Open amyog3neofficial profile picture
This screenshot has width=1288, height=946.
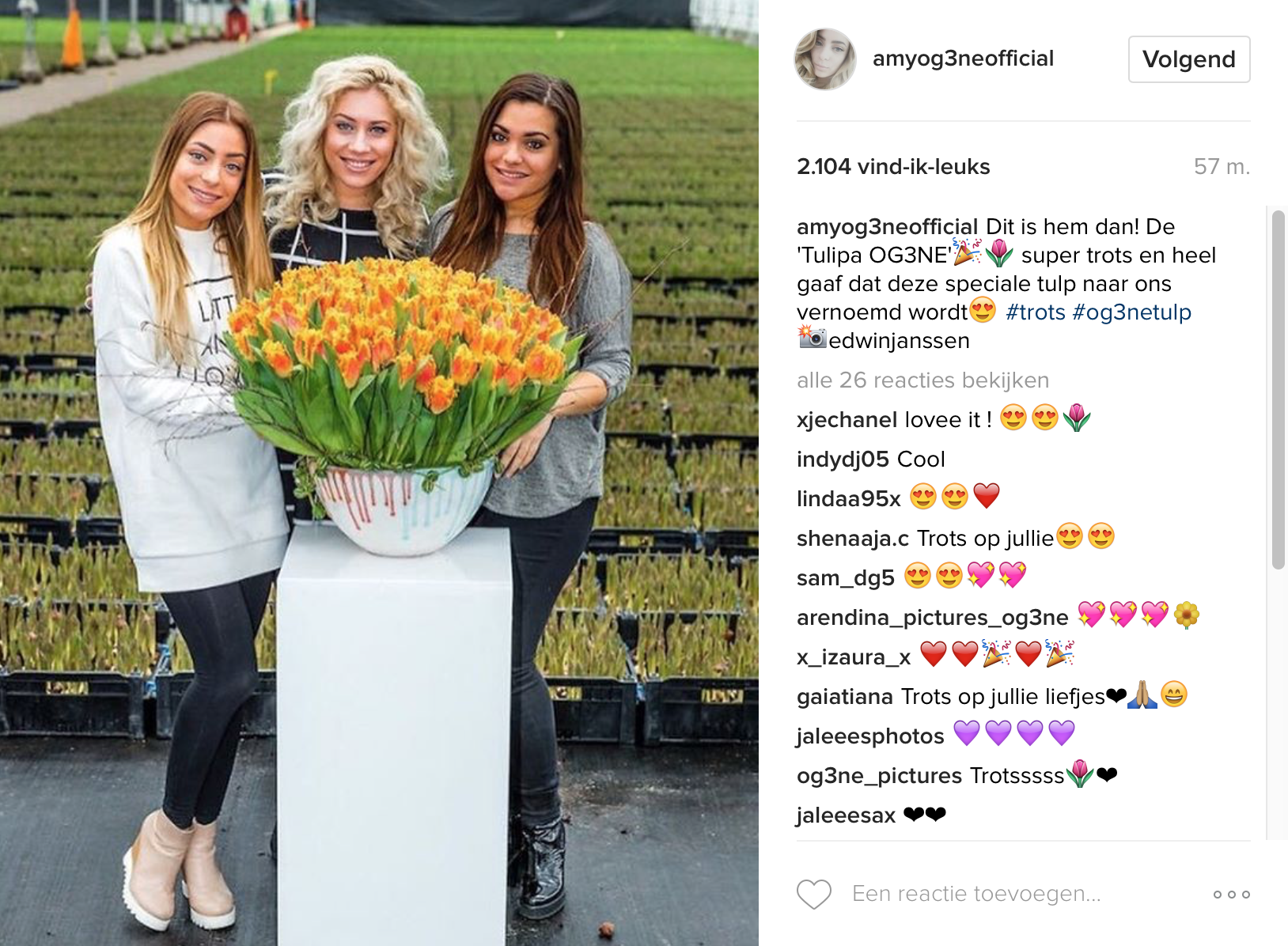click(x=825, y=59)
